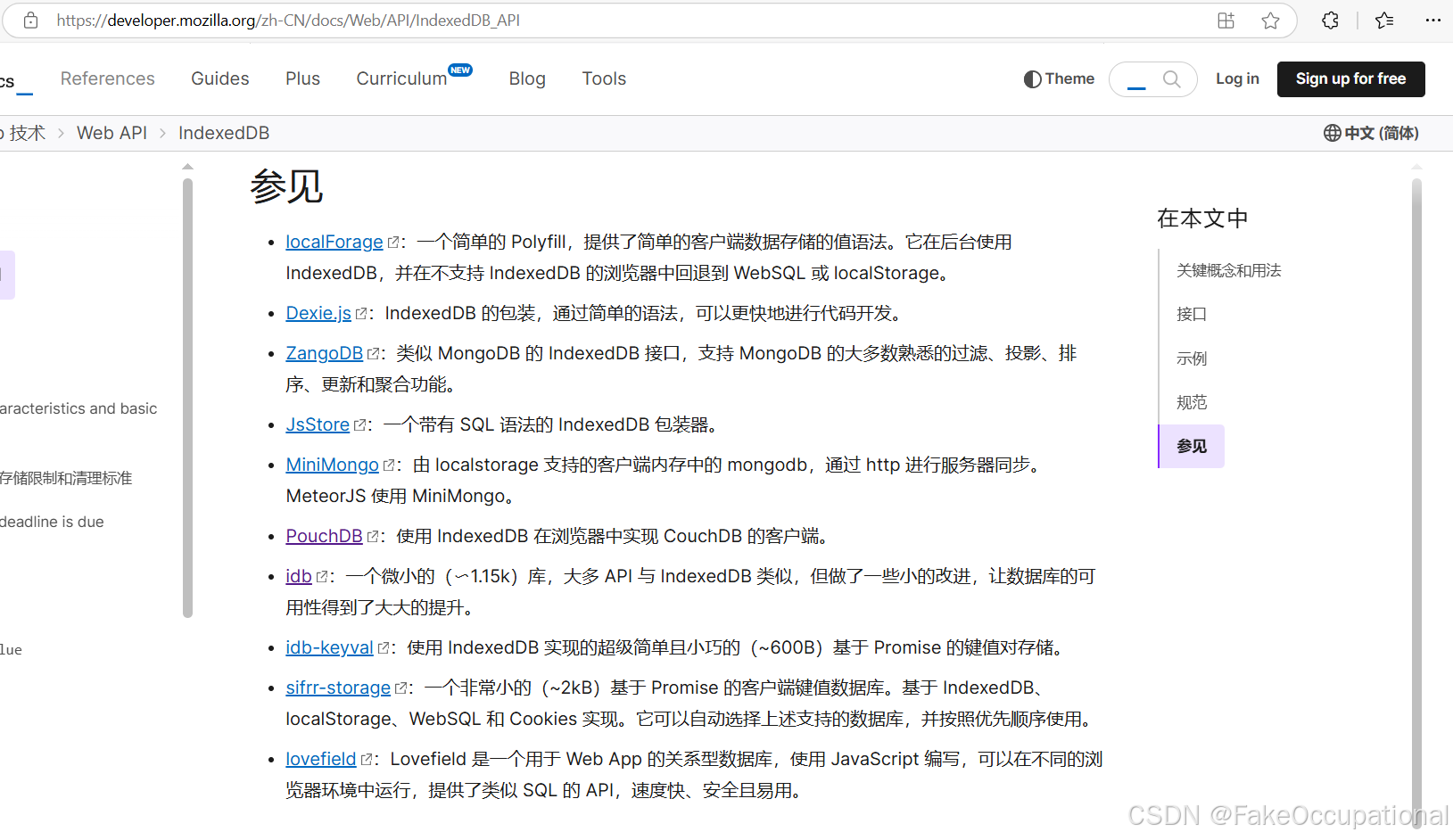Select 参见 in the table of contents

1192,446
